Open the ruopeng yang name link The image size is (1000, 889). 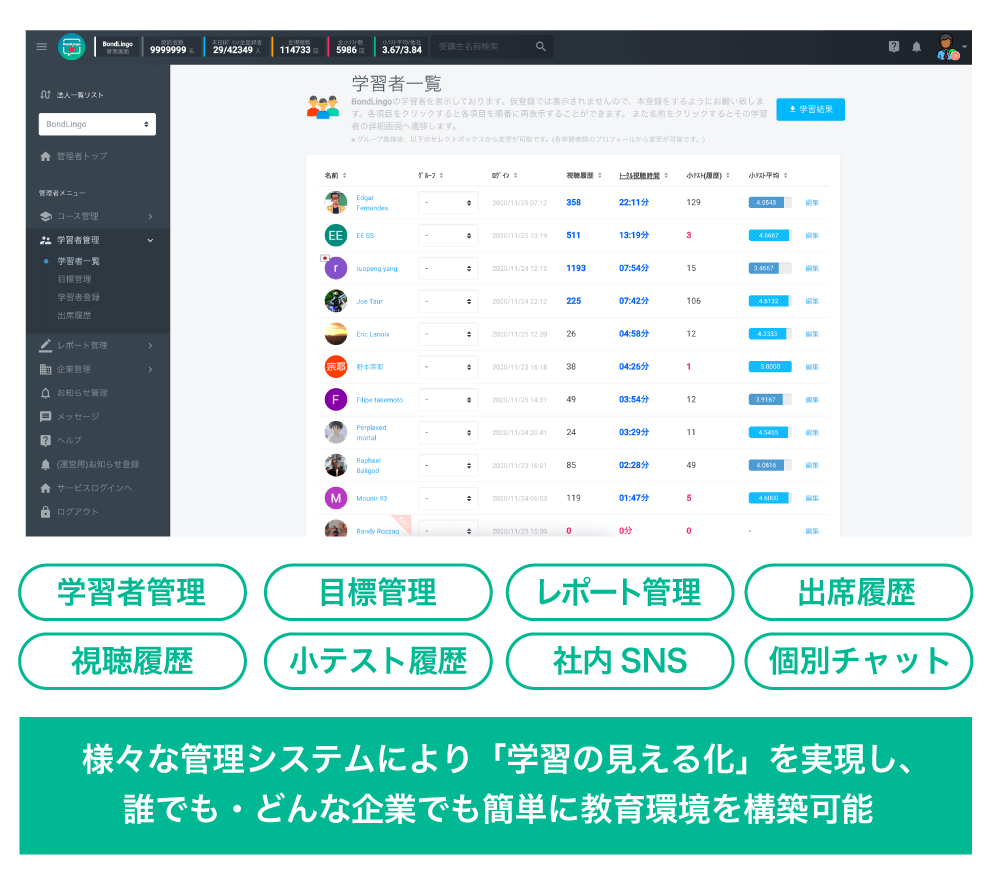click(376, 268)
